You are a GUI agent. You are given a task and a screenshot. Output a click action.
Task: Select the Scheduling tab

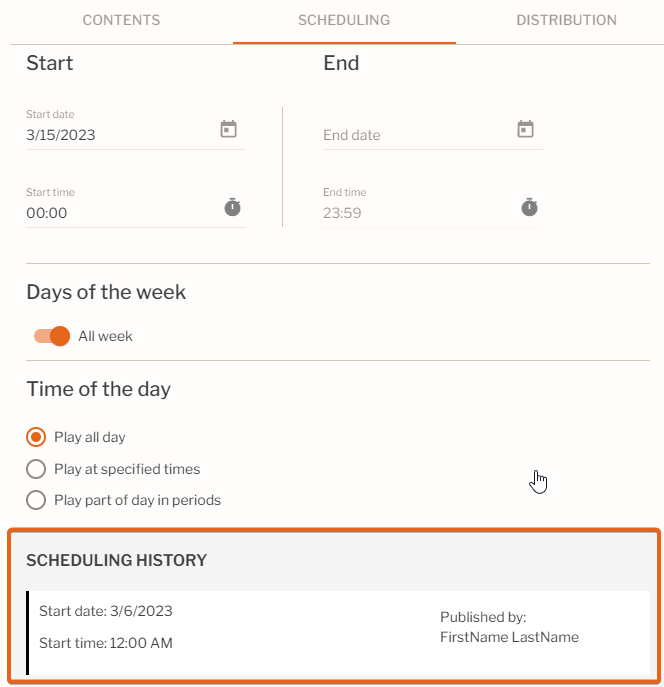click(344, 20)
